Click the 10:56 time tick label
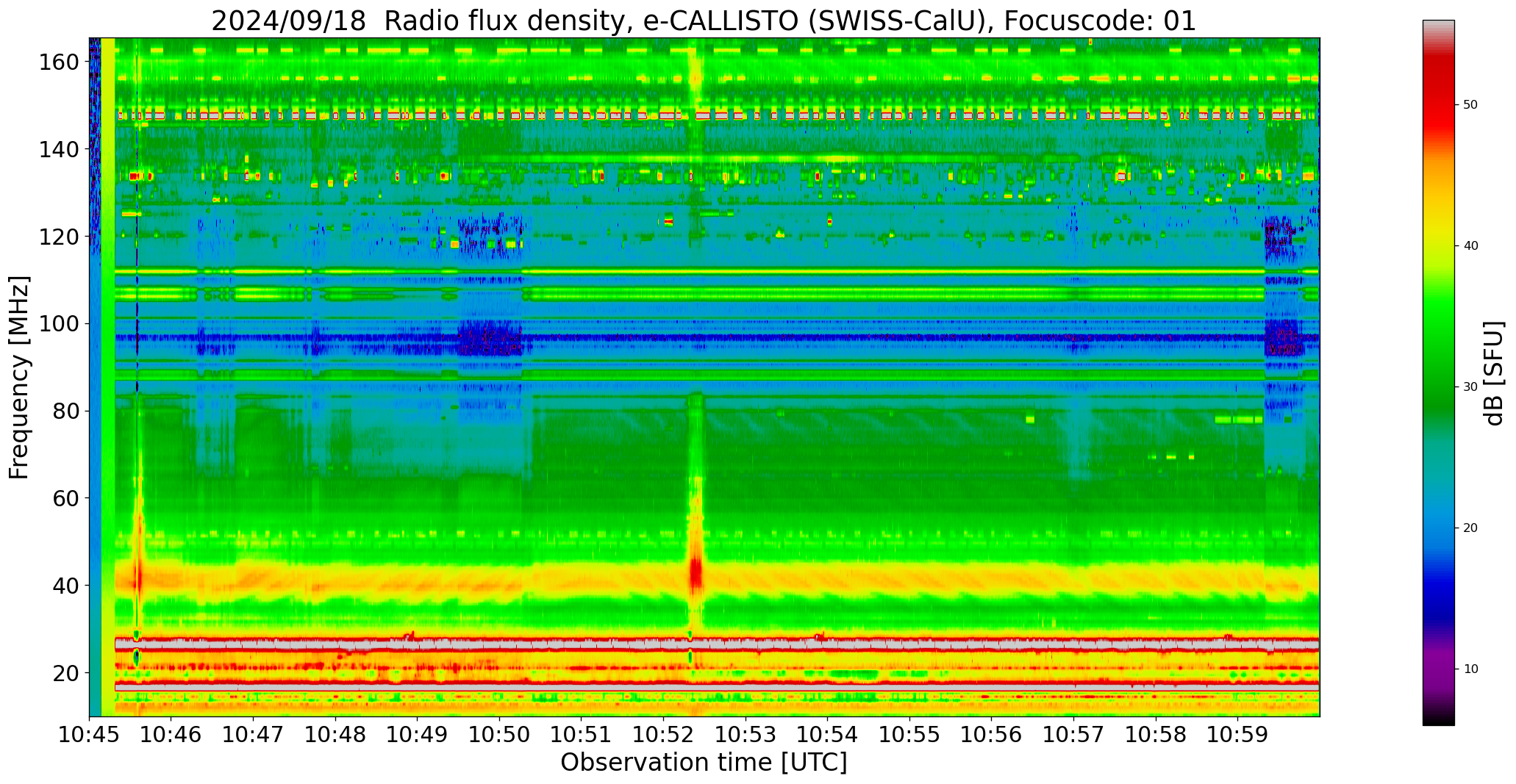Image resolution: width=1516 pixels, height=784 pixels. point(991,736)
